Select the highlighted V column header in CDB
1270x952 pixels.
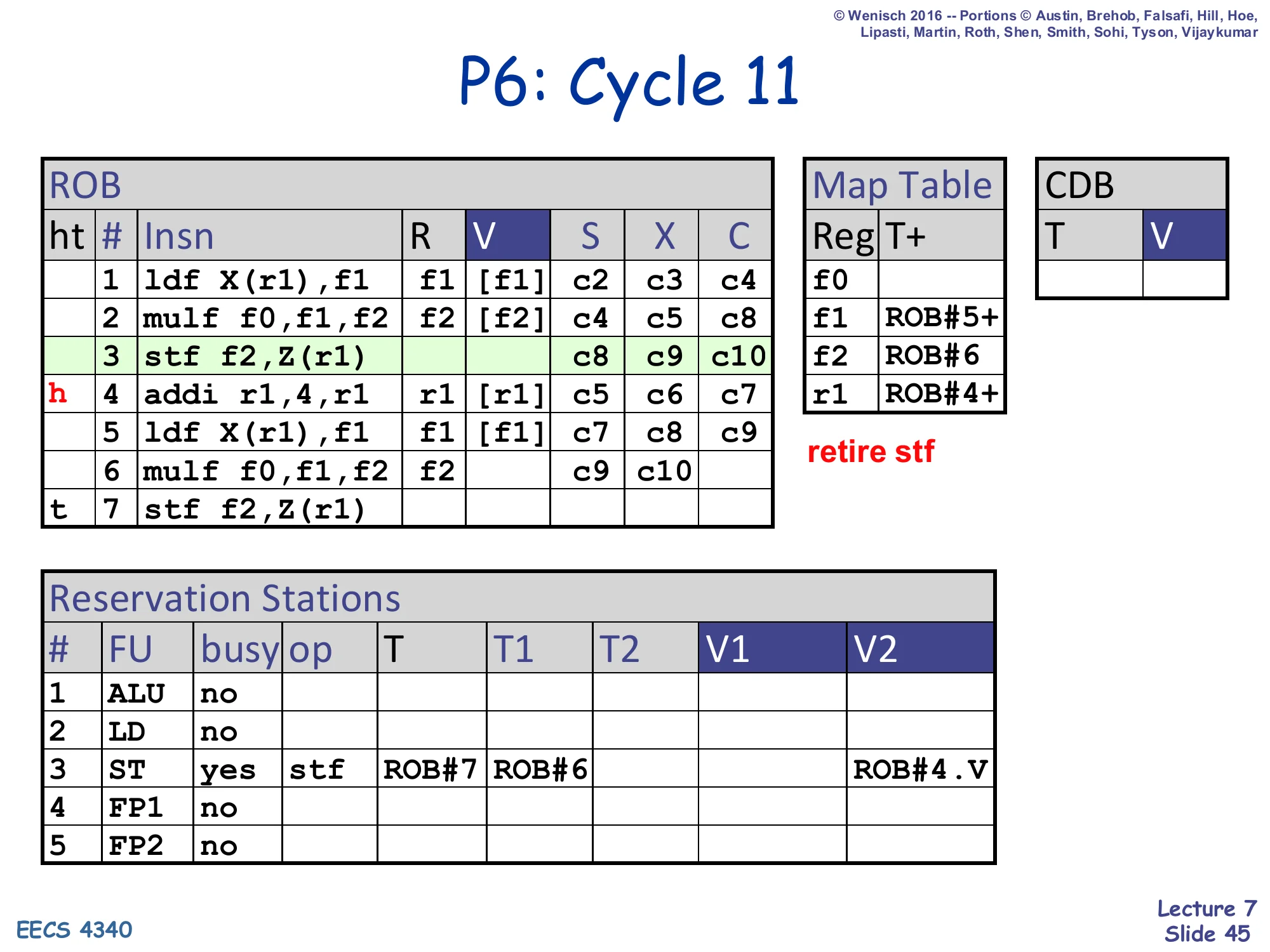point(1184,235)
